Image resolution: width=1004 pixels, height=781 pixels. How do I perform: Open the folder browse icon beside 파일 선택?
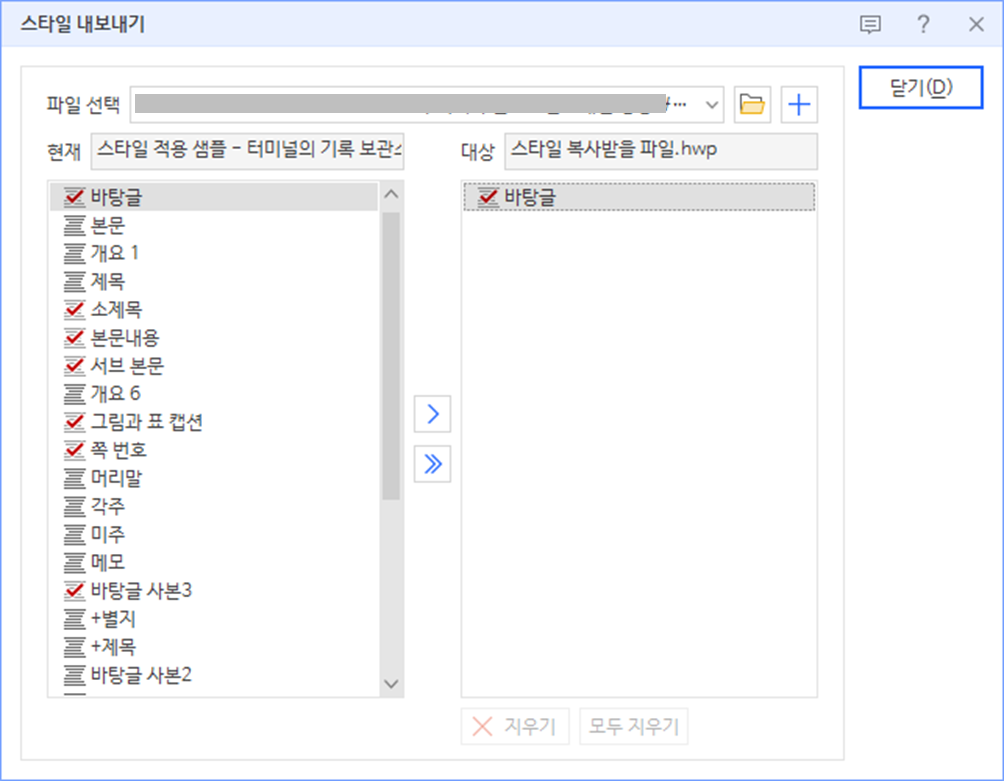tap(754, 103)
